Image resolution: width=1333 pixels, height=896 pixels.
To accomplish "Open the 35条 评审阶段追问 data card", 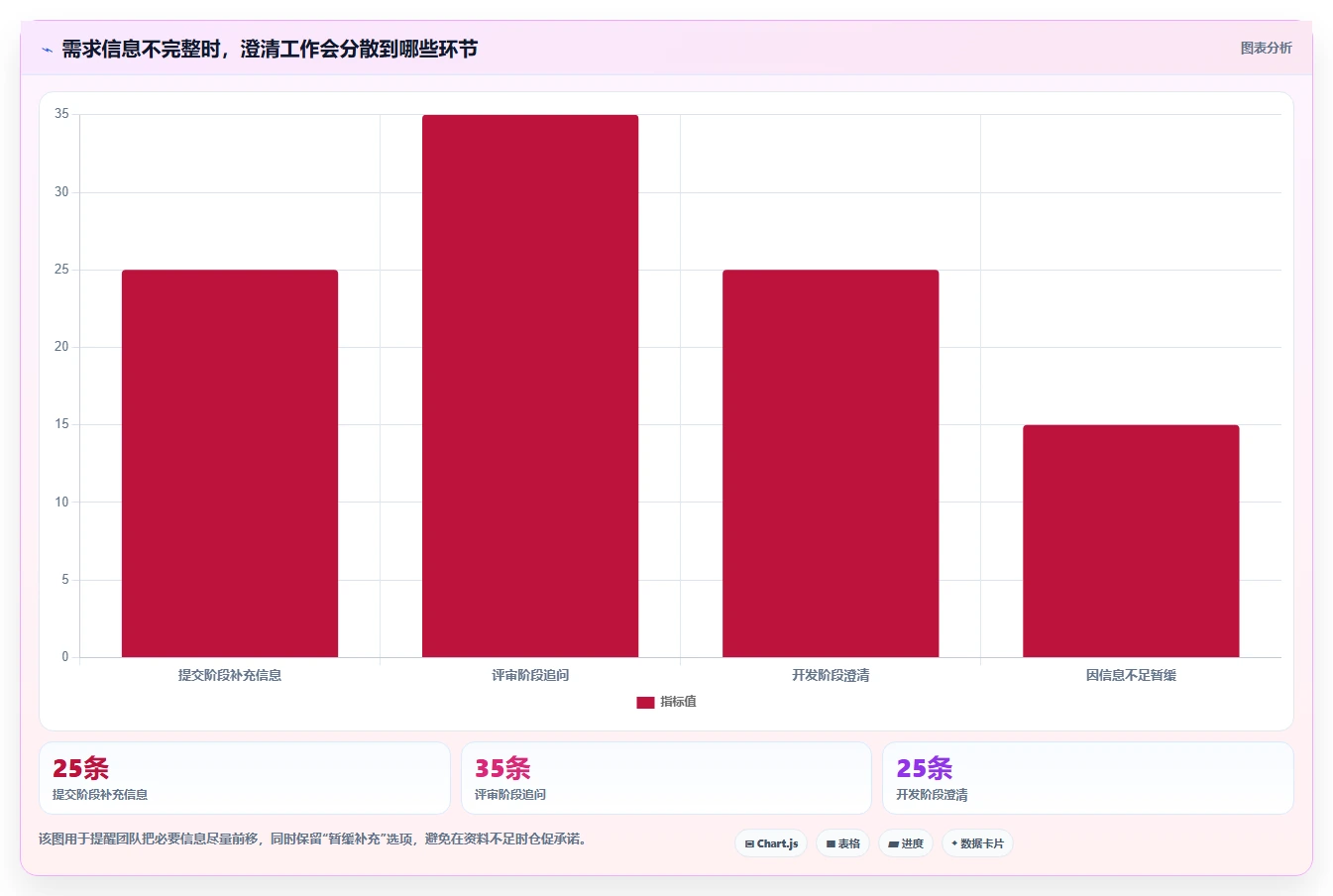I will click(x=666, y=778).
